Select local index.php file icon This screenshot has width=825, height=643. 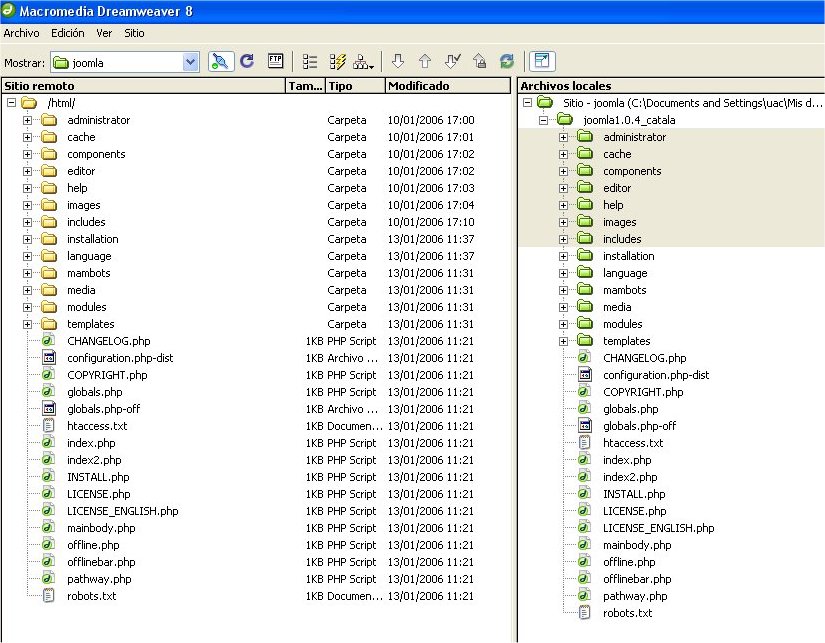(x=585, y=459)
